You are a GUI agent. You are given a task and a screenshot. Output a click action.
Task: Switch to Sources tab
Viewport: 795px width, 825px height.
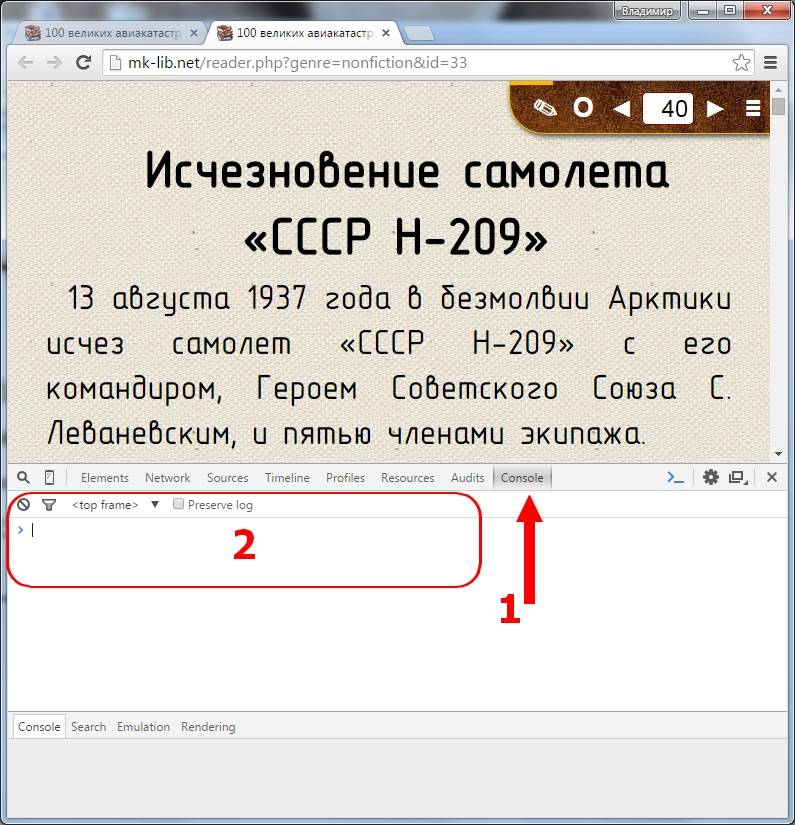[227, 478]
